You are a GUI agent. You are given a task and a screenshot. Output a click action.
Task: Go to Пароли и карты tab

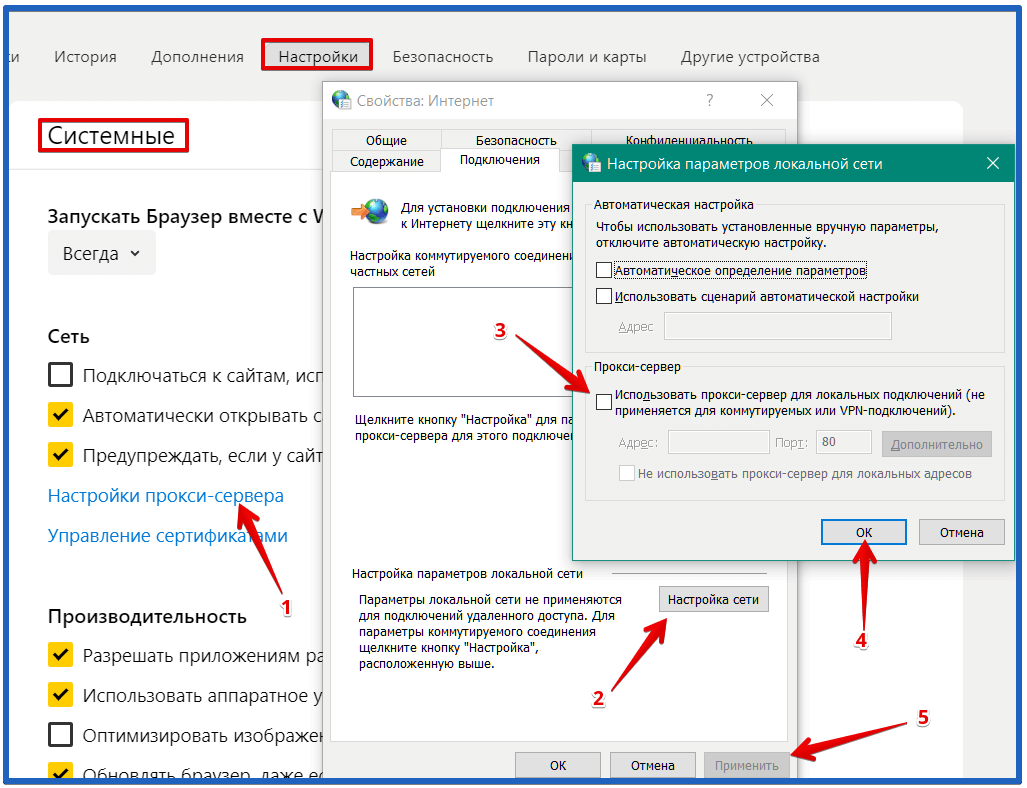[x=587, y=57]
